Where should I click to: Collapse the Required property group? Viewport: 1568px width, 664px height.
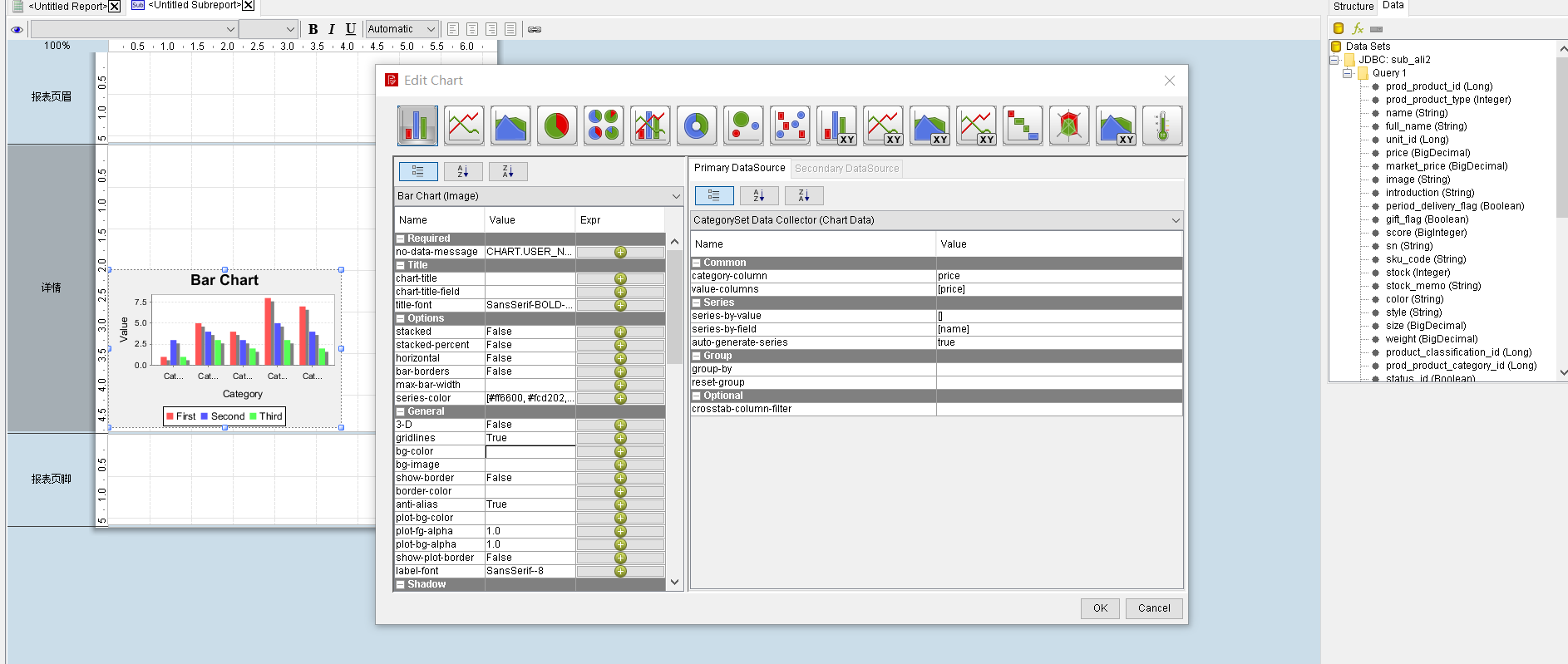click(400, 239)
